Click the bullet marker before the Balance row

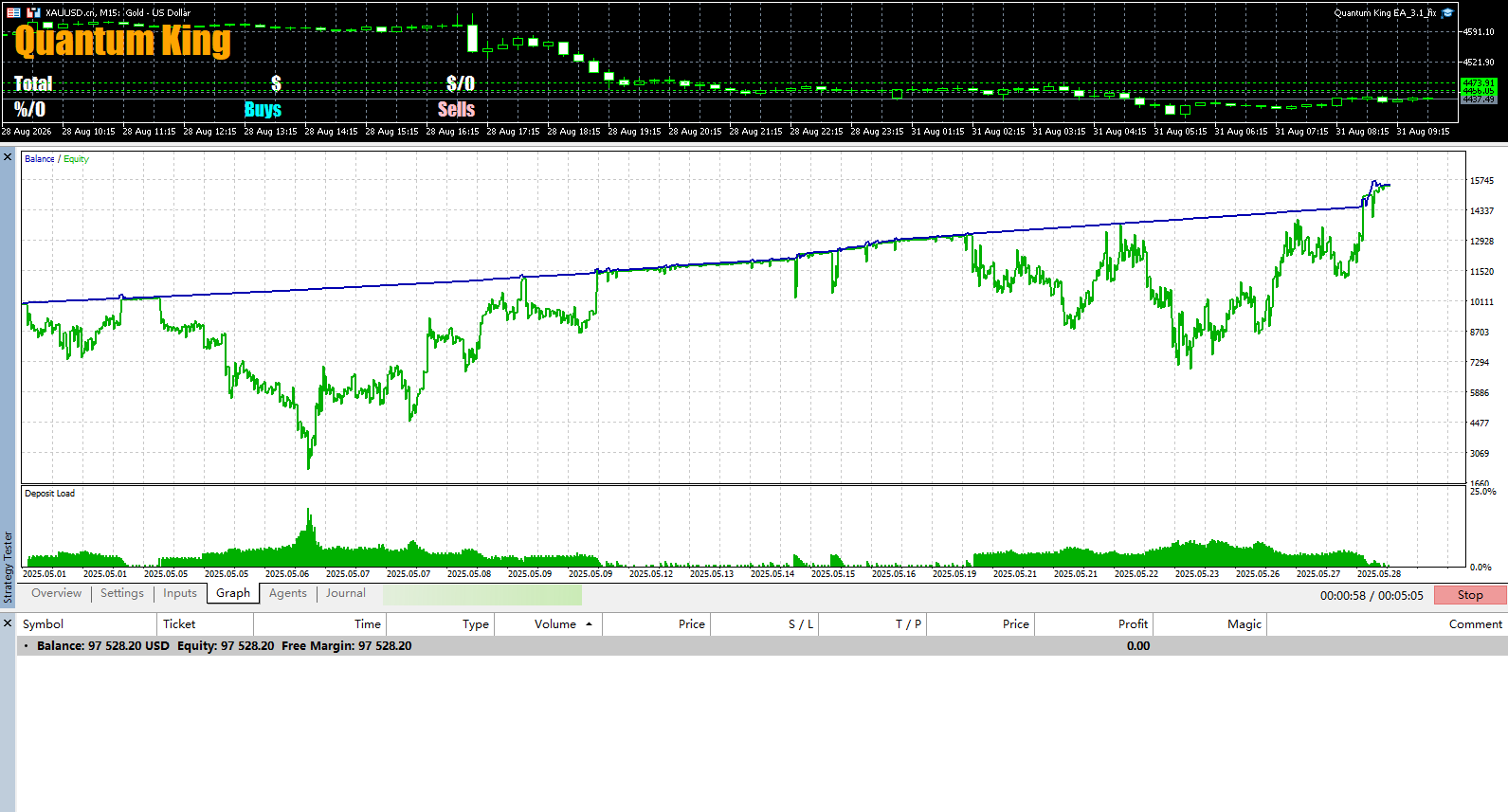(26, 646)
